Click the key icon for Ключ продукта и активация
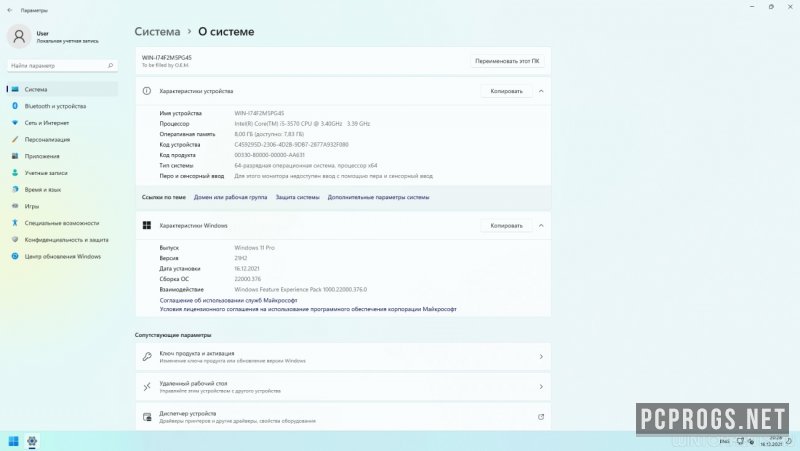 (x=147, y=357)
